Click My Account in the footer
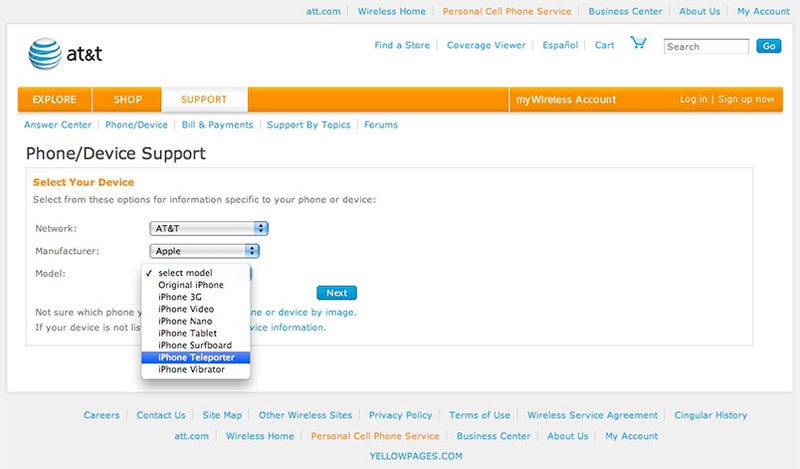The width and height of the screenshot is (800, 469). [x=631, y=436]
